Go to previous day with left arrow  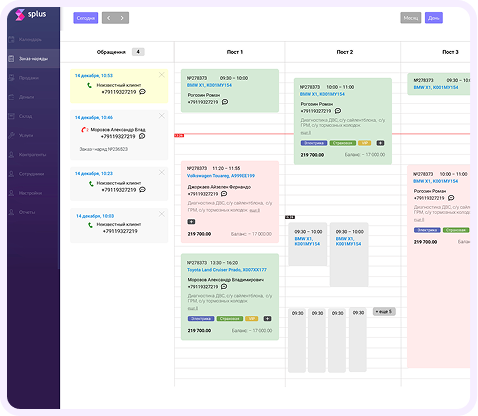tap(109, 18)
